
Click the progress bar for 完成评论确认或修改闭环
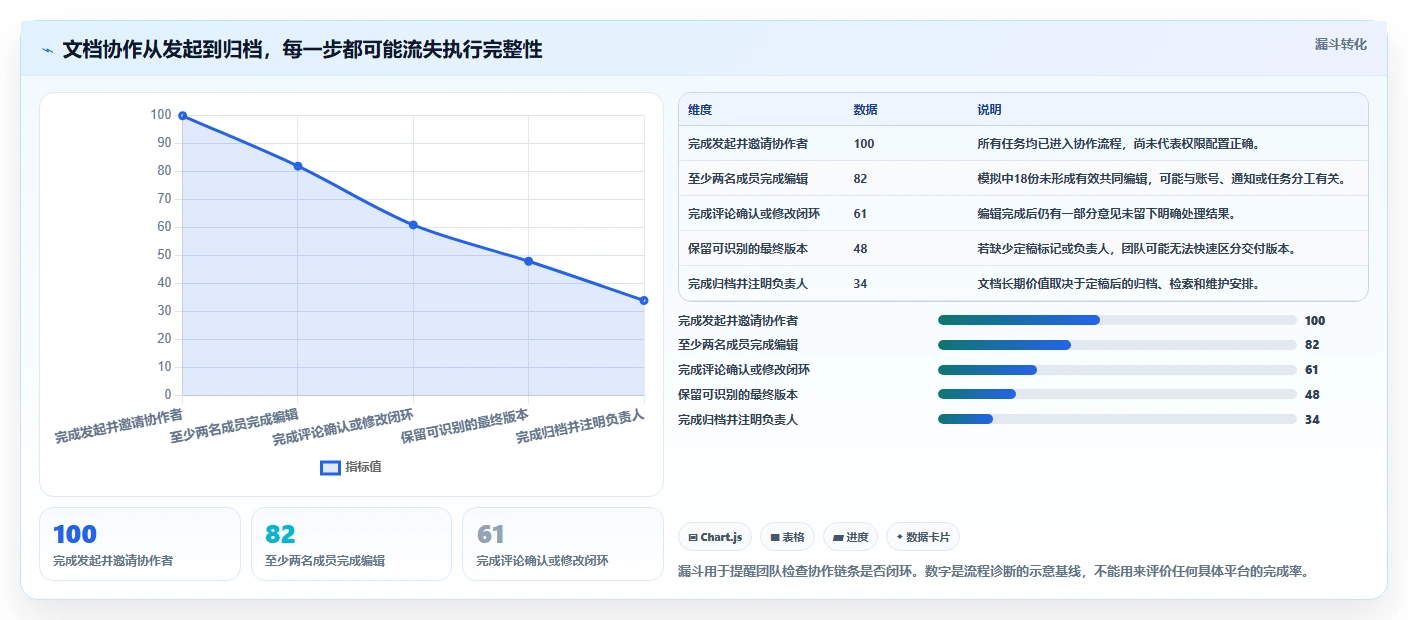click(x=1117, y=370)
